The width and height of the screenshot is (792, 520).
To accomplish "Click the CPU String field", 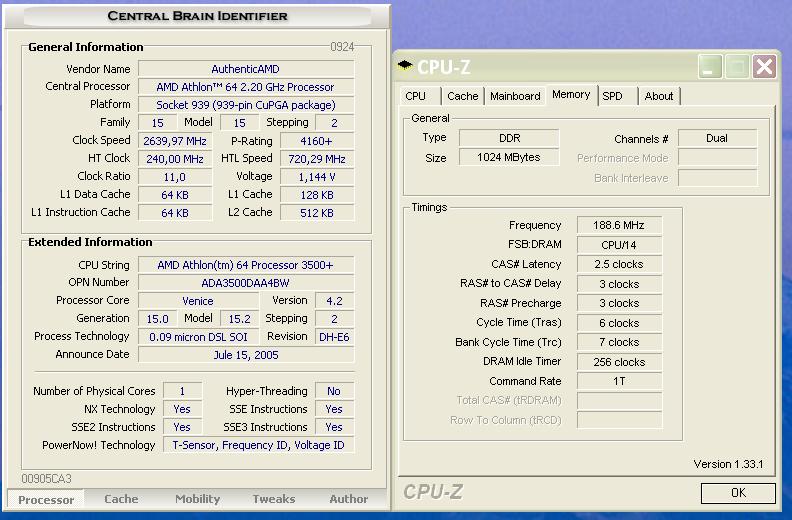I will coord(246,265).
